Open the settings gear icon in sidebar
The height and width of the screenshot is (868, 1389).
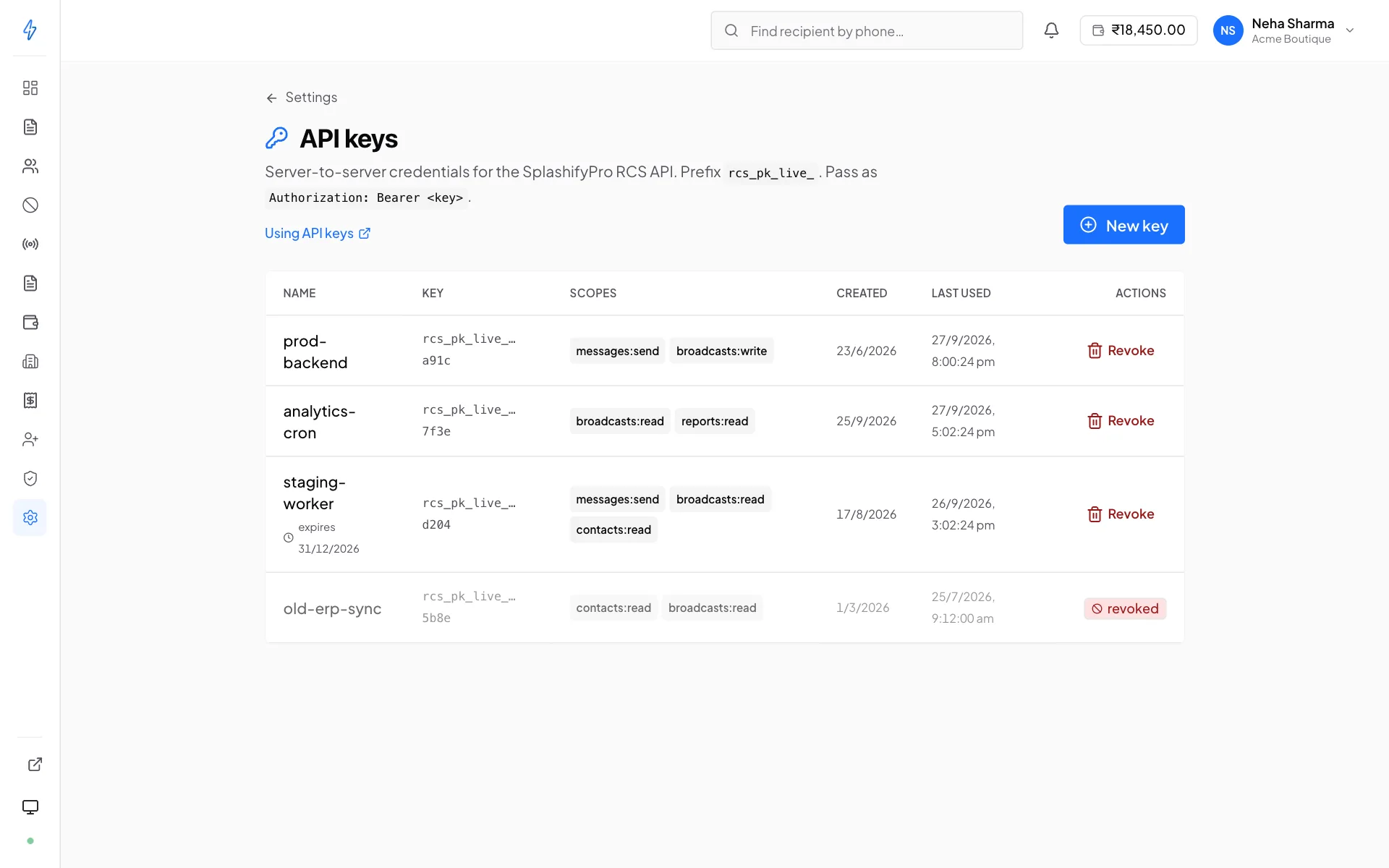(x=30, y=517)
